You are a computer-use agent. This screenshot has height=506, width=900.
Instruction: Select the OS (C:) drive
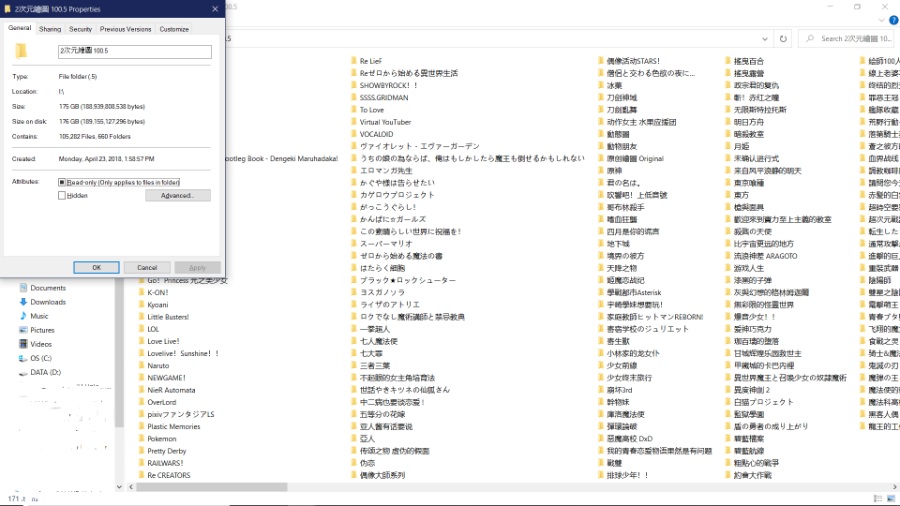(x=41, y=358)
